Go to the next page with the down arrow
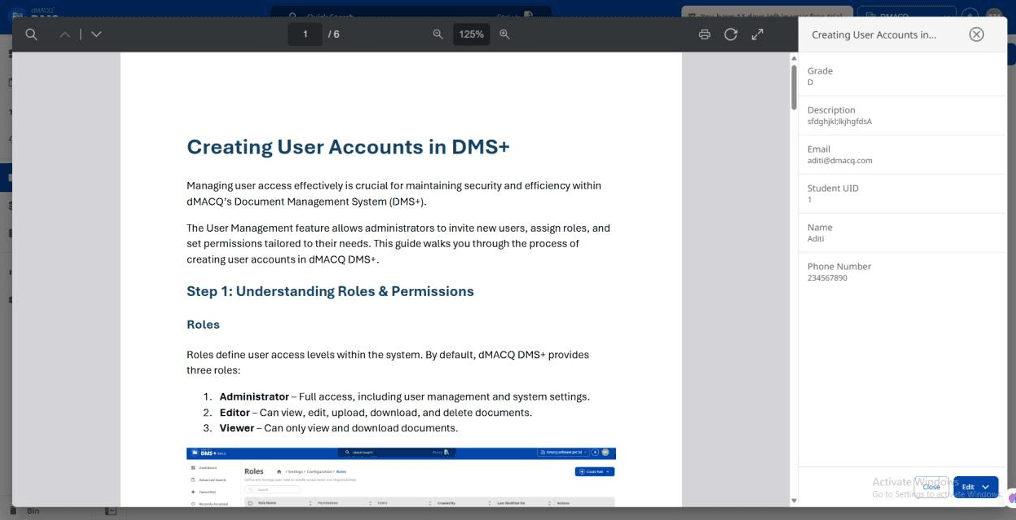Viewport: 1016px width, 520px height. pos(96,34)
